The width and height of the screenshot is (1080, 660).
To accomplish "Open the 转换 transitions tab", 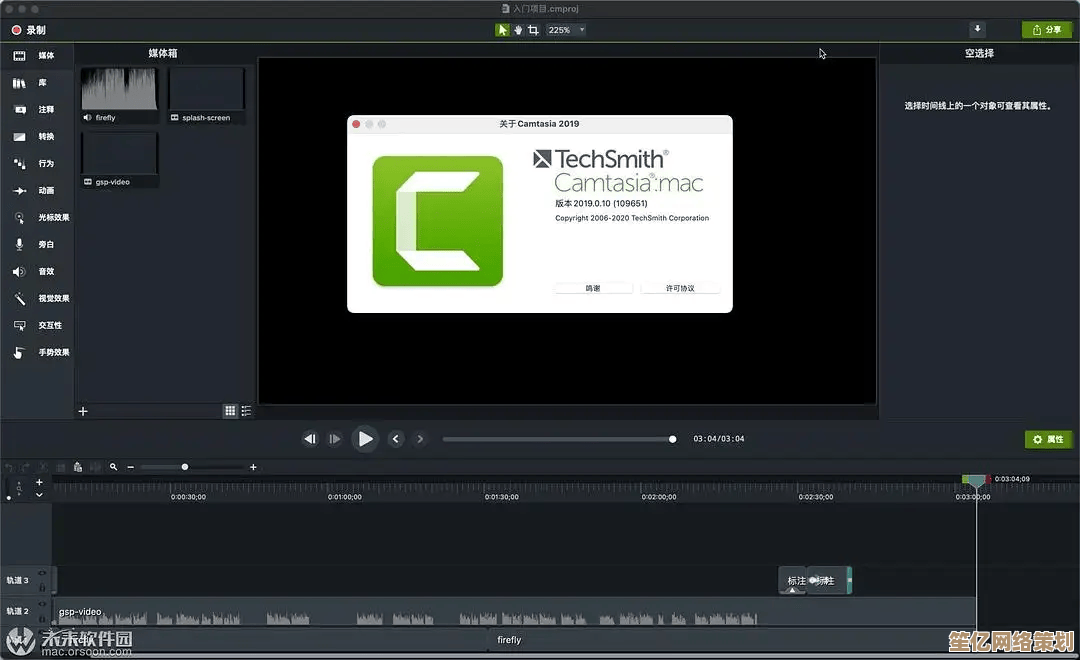I will coord(36,136).
